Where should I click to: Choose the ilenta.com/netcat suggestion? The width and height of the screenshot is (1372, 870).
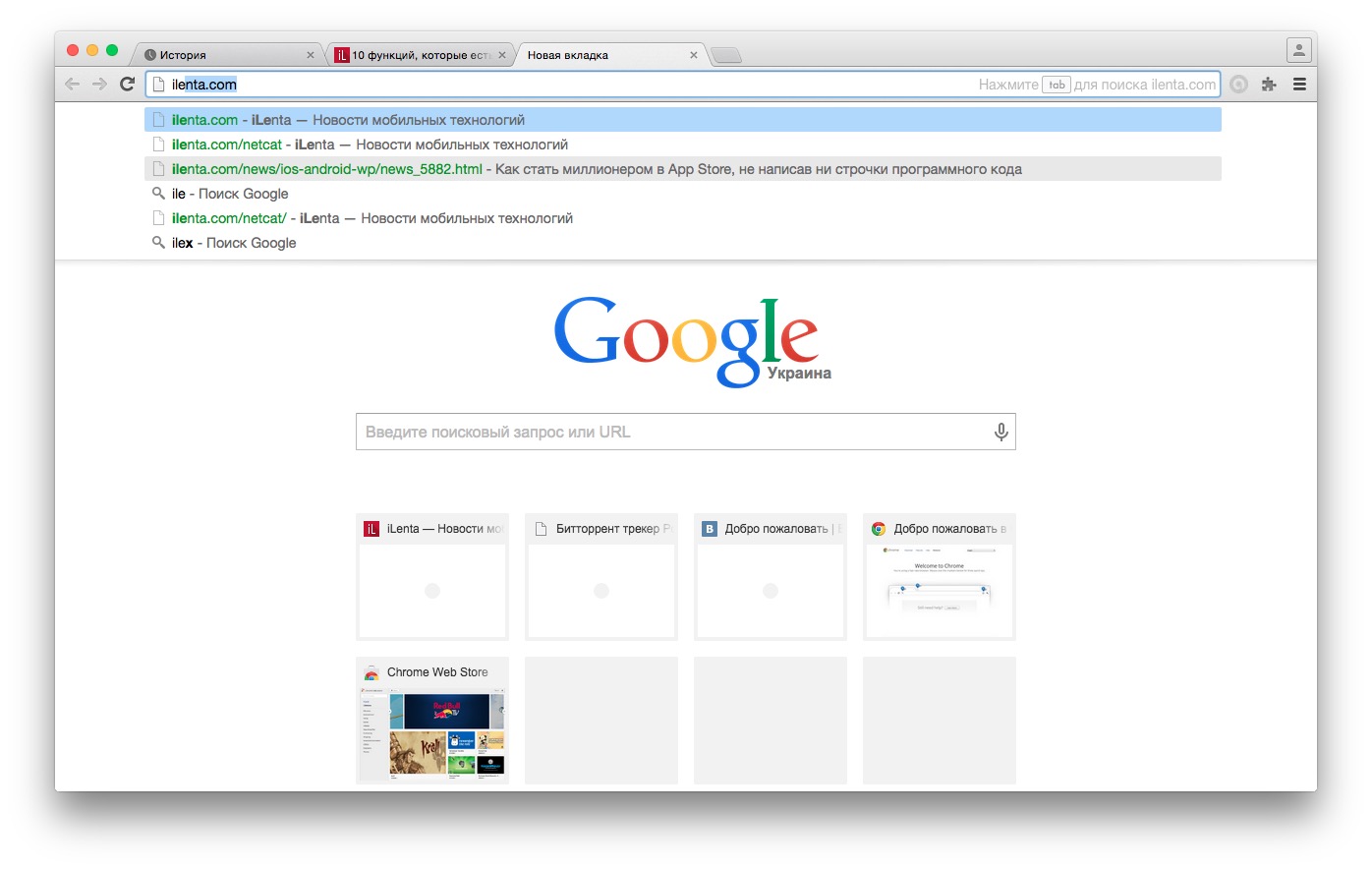click(683, 145)
